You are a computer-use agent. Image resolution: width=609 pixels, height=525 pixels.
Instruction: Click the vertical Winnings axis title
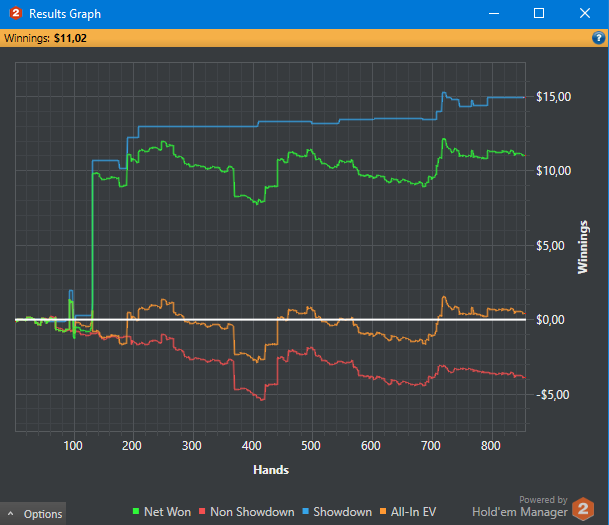pos(583,247)
